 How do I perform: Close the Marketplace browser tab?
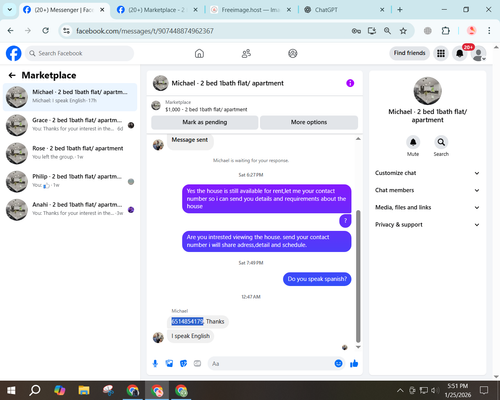point(196,10)
